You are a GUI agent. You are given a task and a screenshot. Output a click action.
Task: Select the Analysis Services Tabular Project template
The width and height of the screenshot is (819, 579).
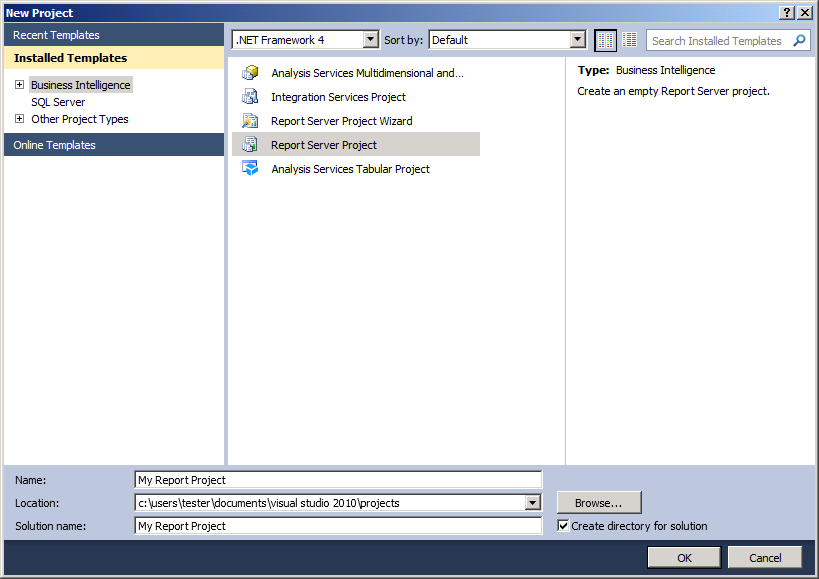point(356,169)
